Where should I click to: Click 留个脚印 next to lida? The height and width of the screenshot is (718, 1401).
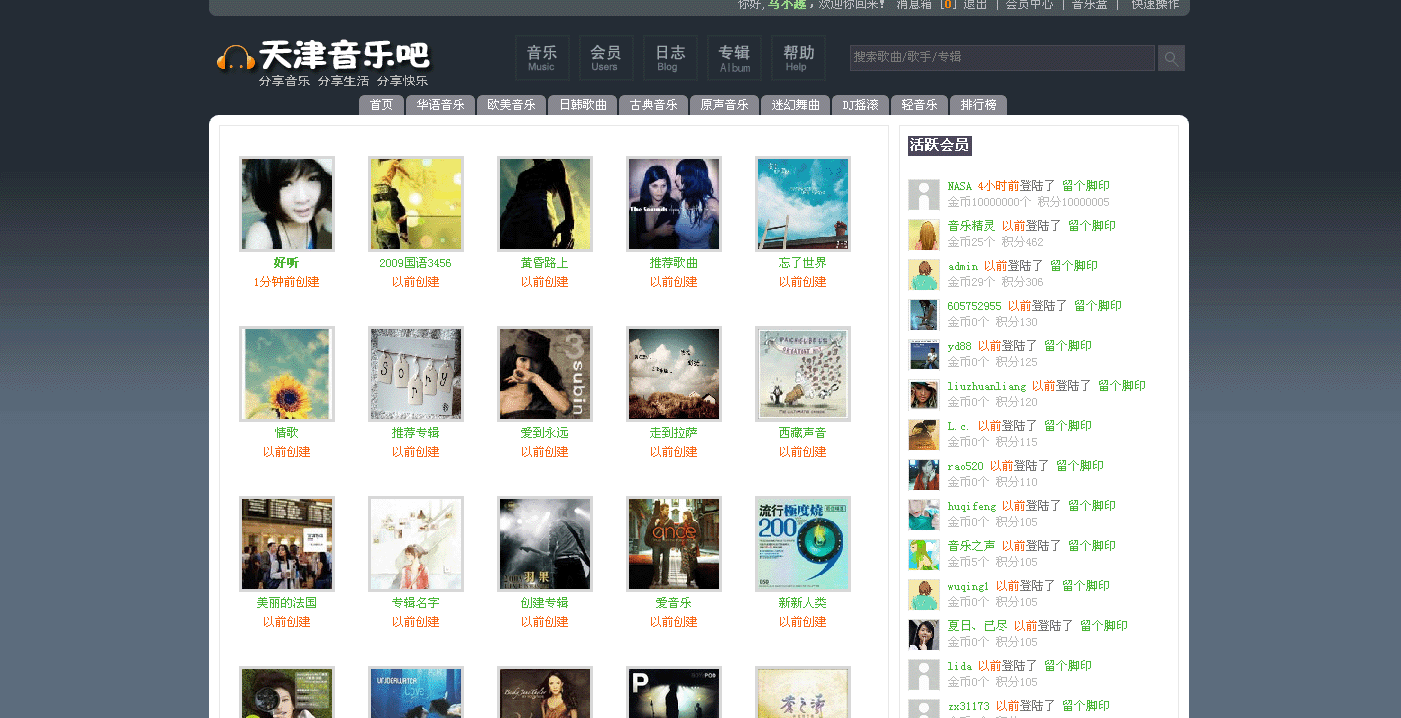tap(1068, 666)
